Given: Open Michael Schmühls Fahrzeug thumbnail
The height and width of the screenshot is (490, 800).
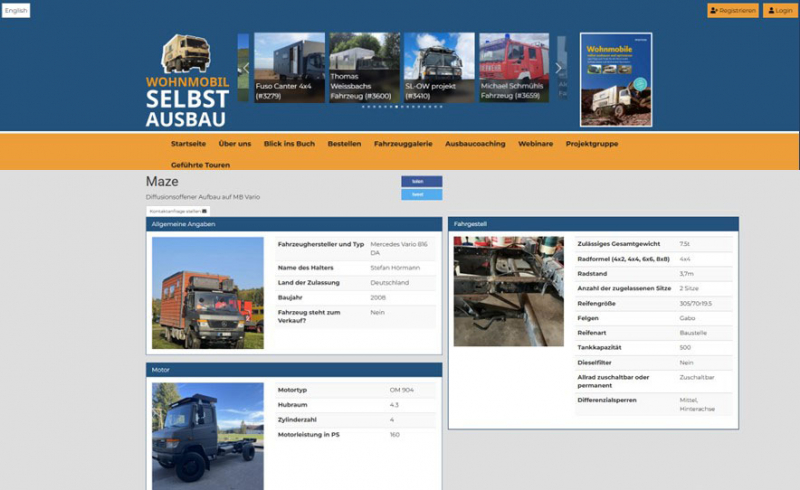Looking at the screenshot, I should point(514,69).
